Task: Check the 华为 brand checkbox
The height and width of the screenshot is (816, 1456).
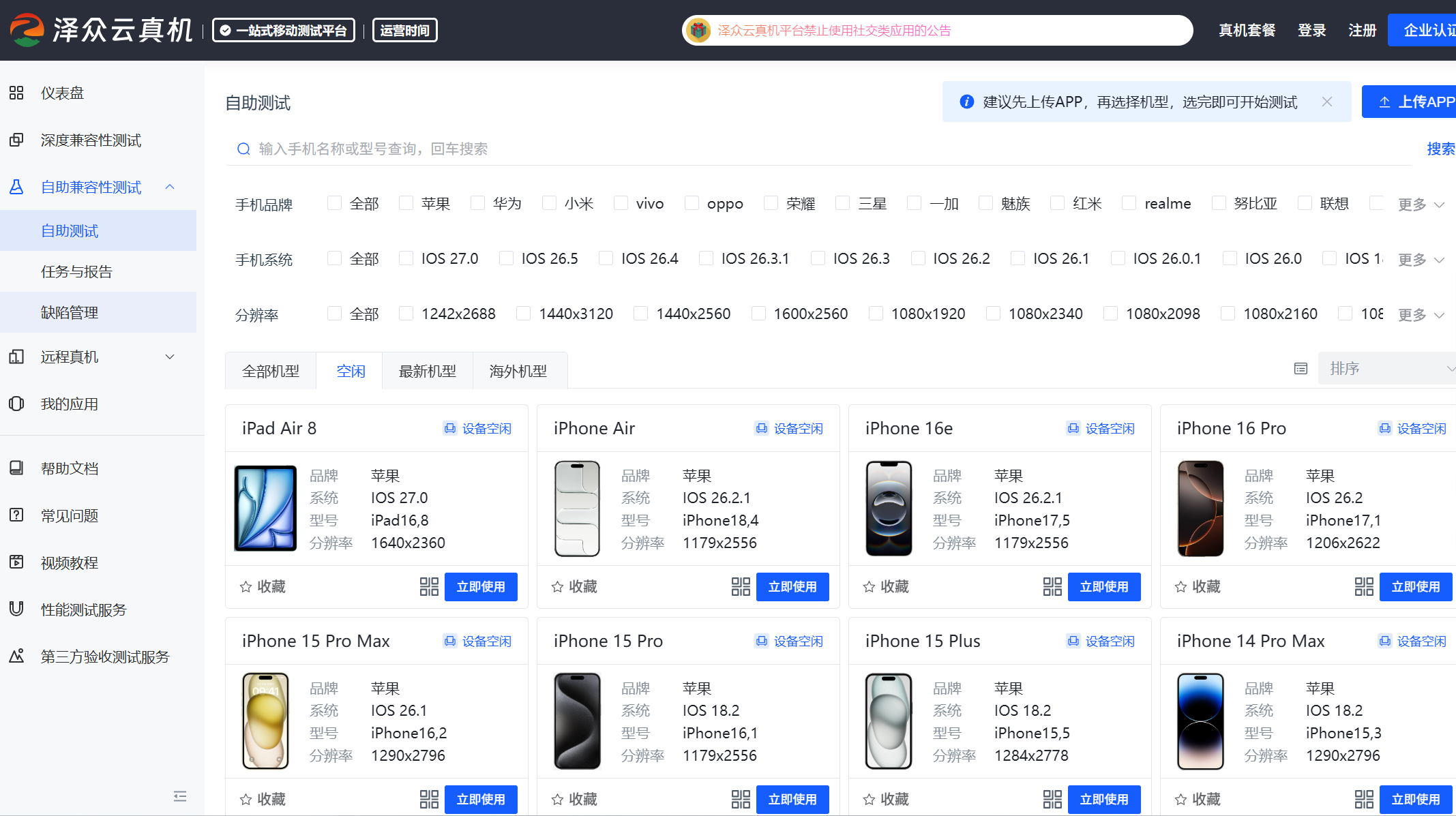Action: pyautogui.click(x=478, y=203)
